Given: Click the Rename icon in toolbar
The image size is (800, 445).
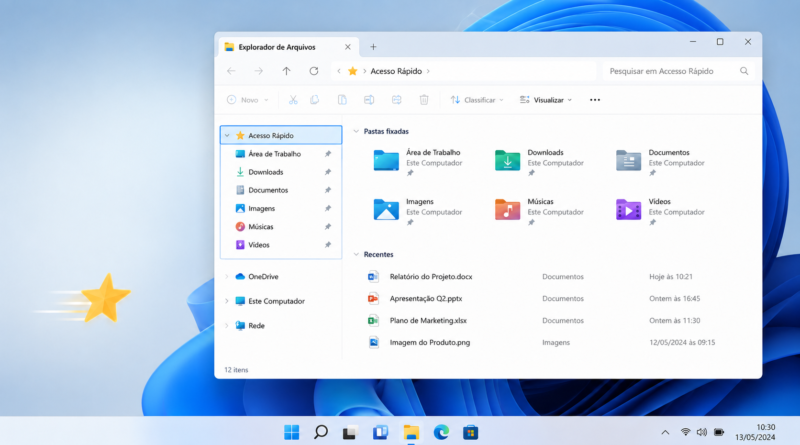Looking at the screenshot, I should click(x=369, y=100).
